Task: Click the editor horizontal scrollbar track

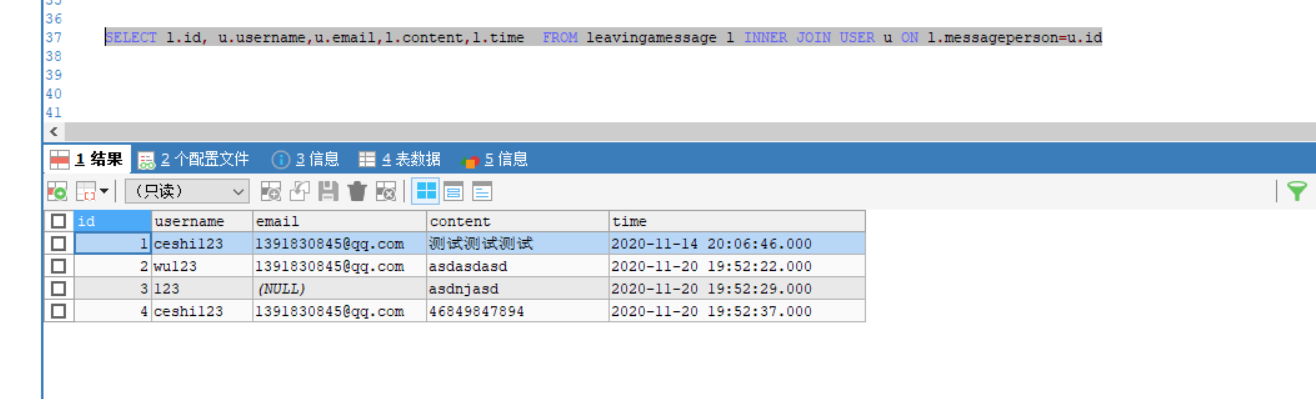Action: coord(690,132)
